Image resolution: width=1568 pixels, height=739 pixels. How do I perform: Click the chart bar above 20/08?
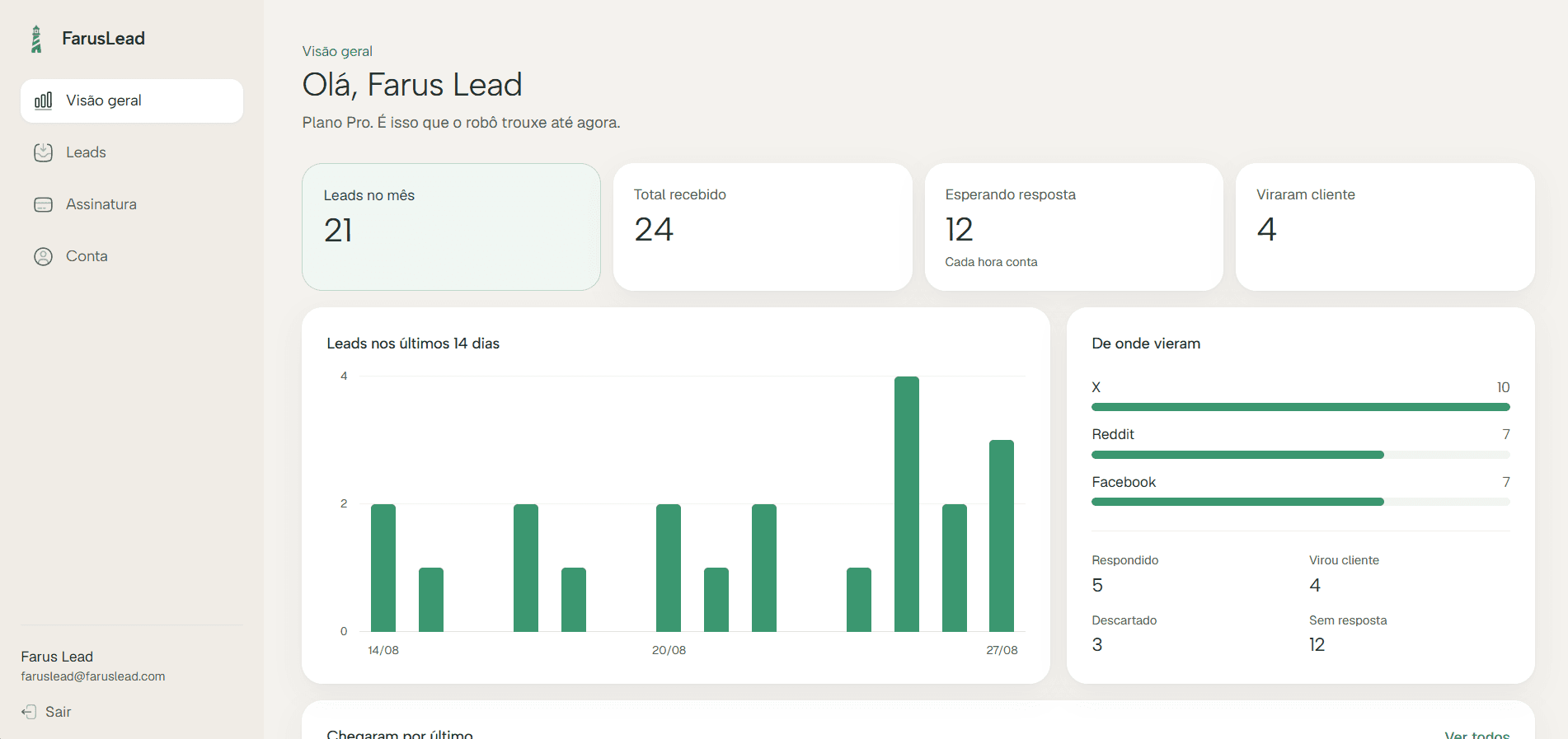(669, 568)
